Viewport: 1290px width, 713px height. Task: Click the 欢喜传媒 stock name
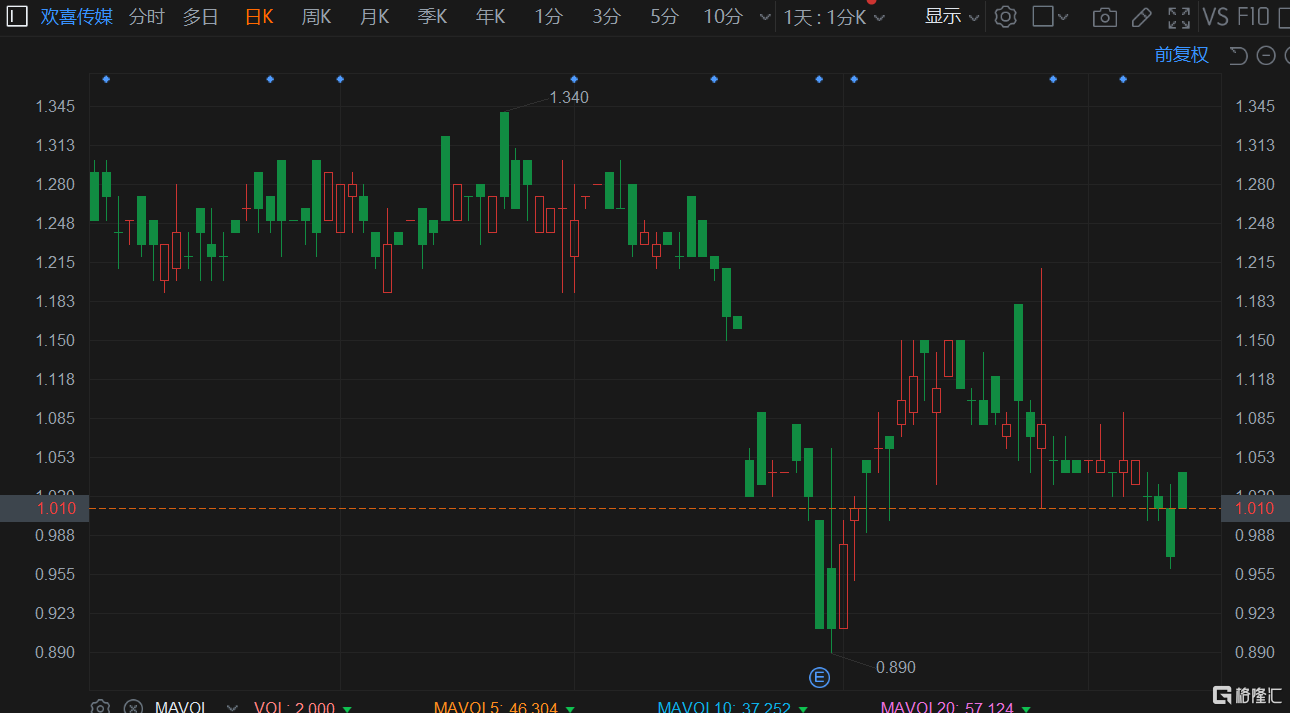(x=77, y=16)
